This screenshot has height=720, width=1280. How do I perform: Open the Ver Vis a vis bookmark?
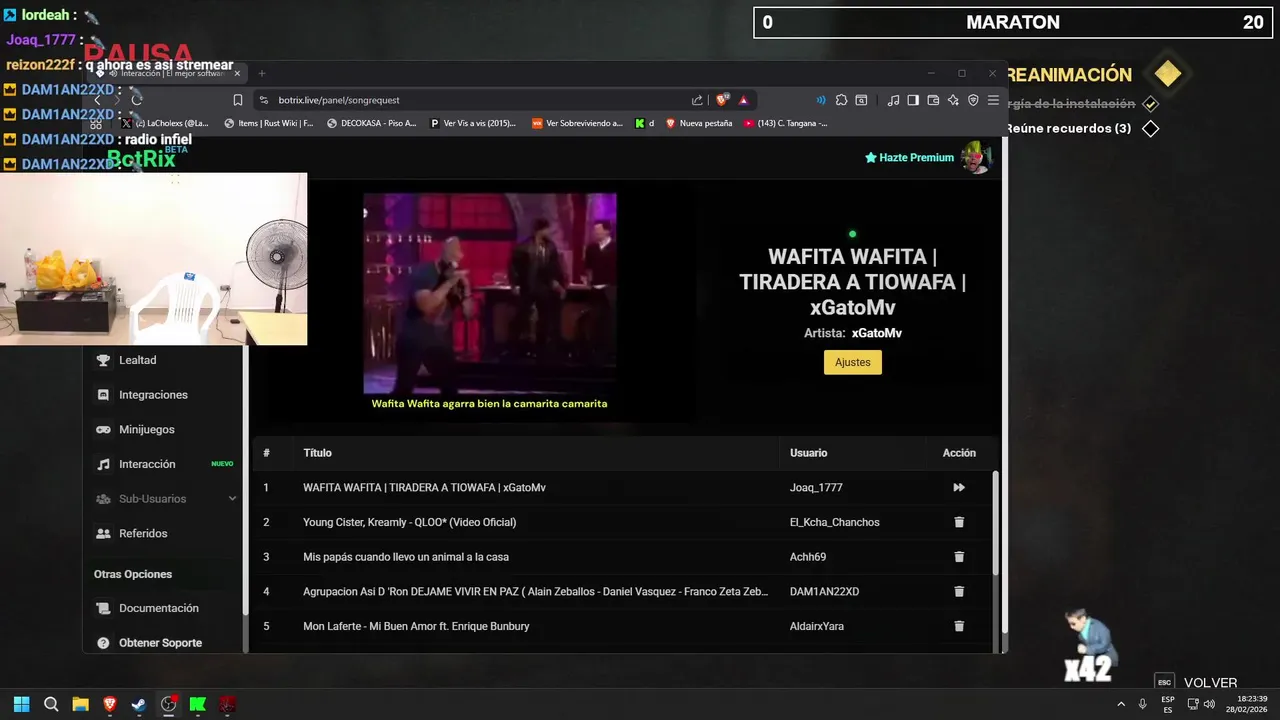point(473,123)
